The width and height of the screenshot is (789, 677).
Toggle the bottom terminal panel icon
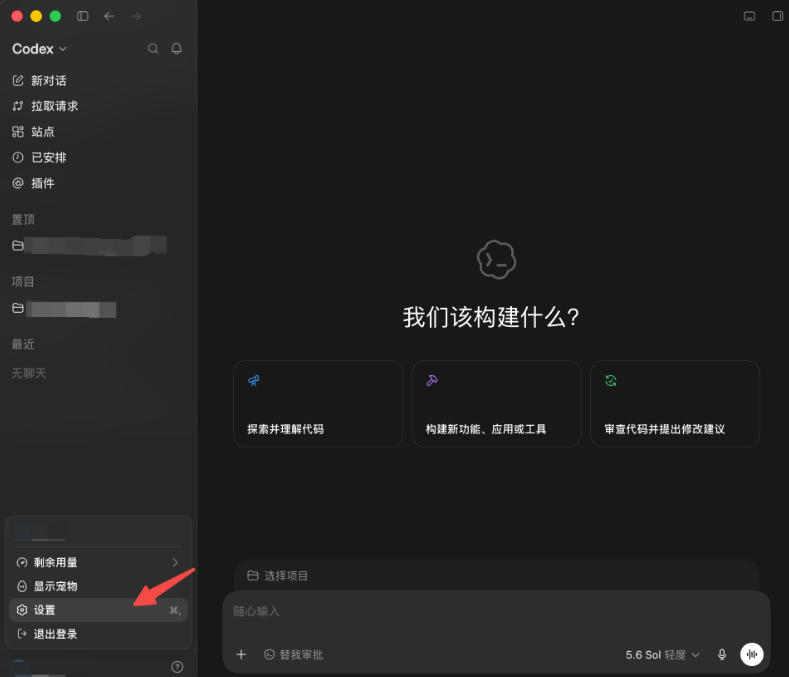point(749,16)
